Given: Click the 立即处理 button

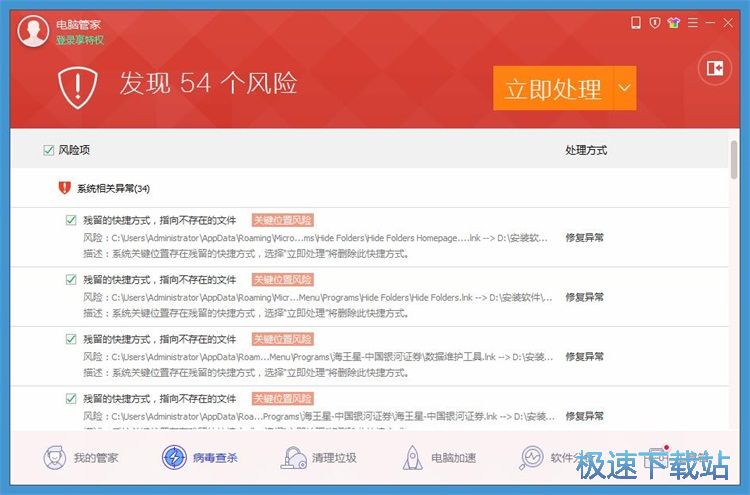Looking at the screenshot, I should (x=553, y=88).
